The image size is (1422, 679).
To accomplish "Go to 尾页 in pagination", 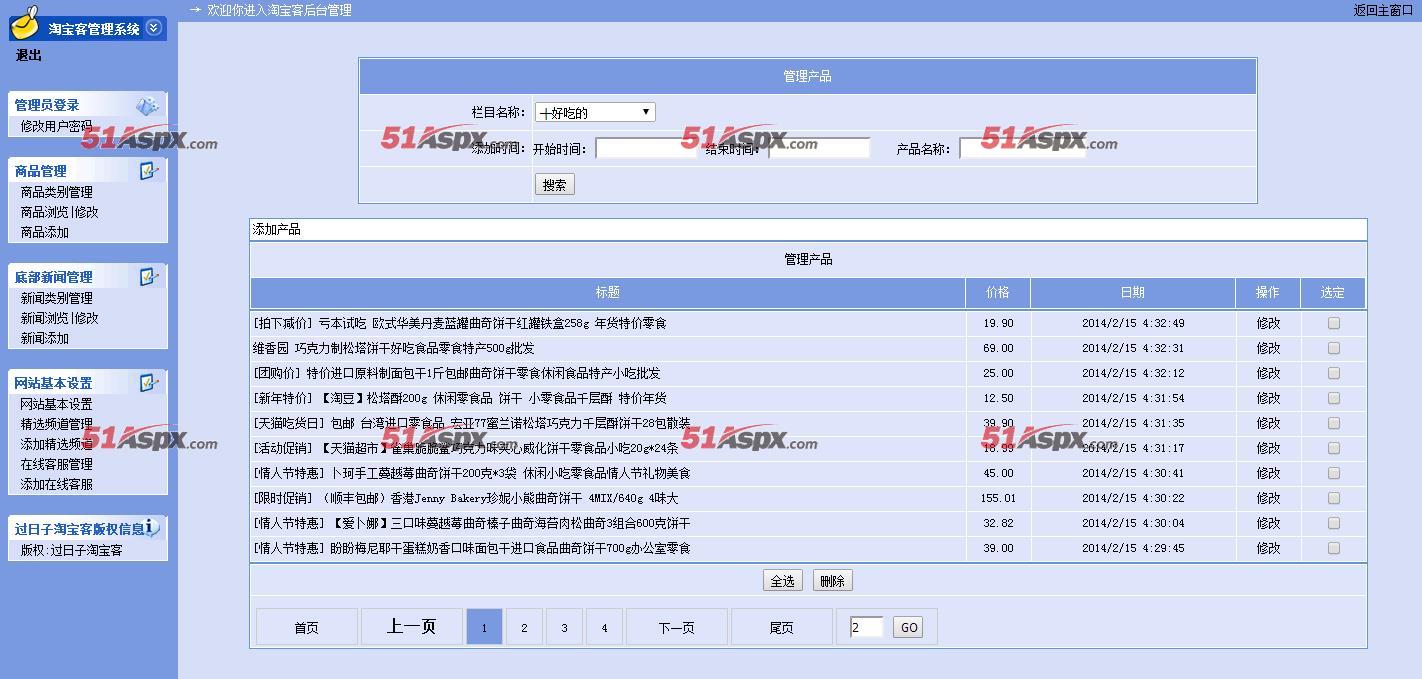I will click(782, 627).
